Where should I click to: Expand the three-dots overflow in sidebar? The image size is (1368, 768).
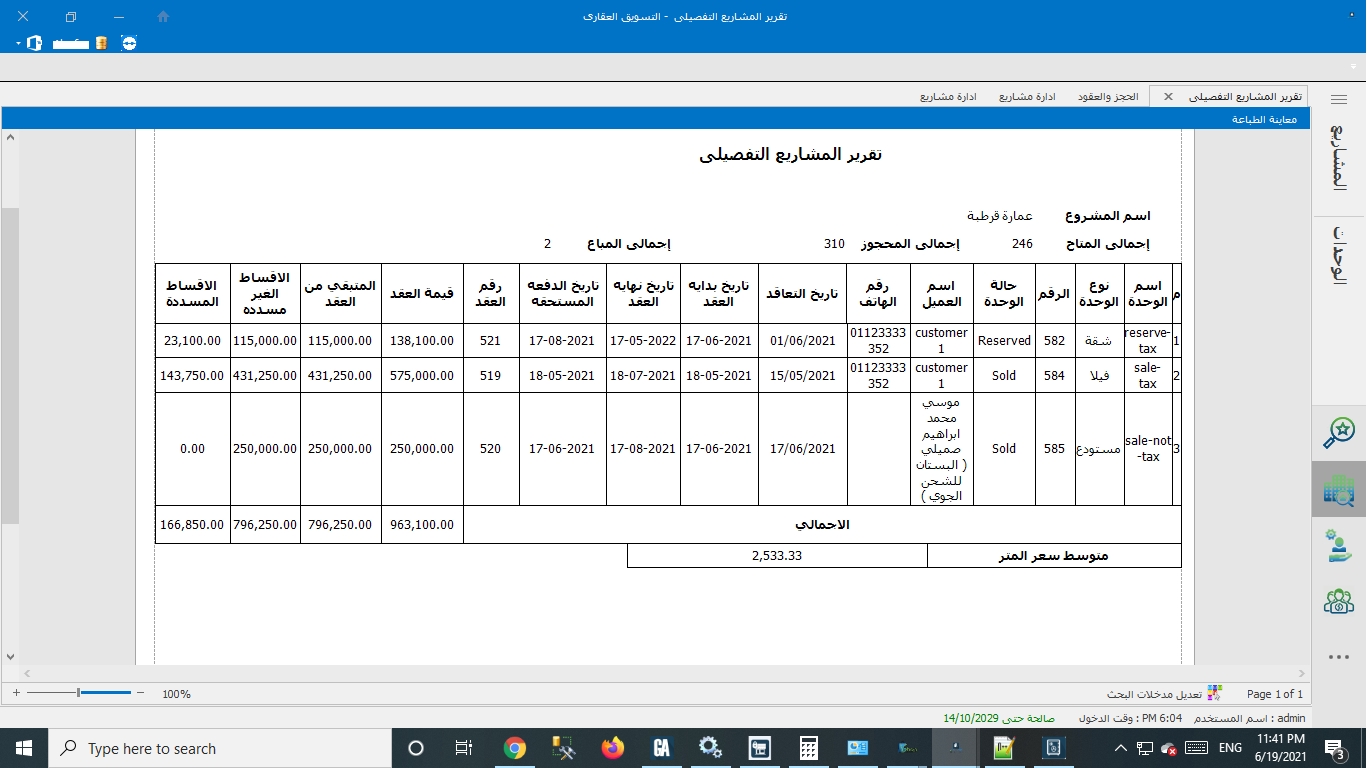[1338, 657]
